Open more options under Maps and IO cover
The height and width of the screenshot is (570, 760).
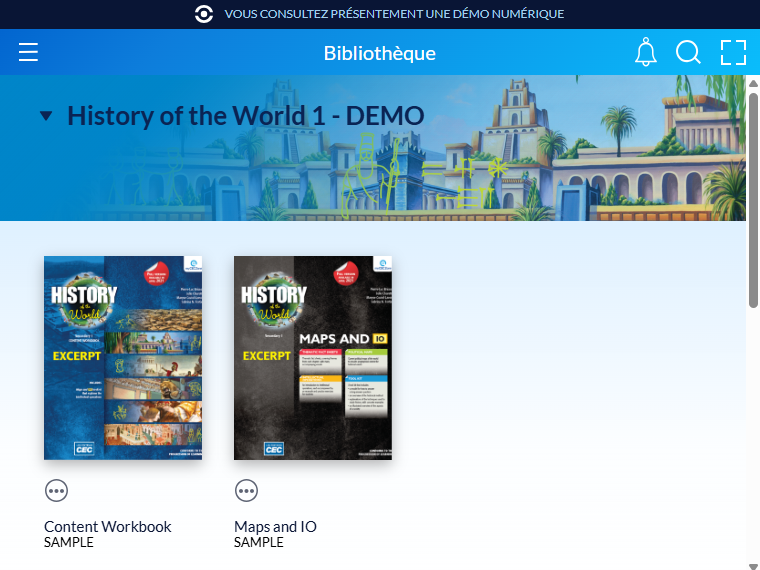(246, 490)
